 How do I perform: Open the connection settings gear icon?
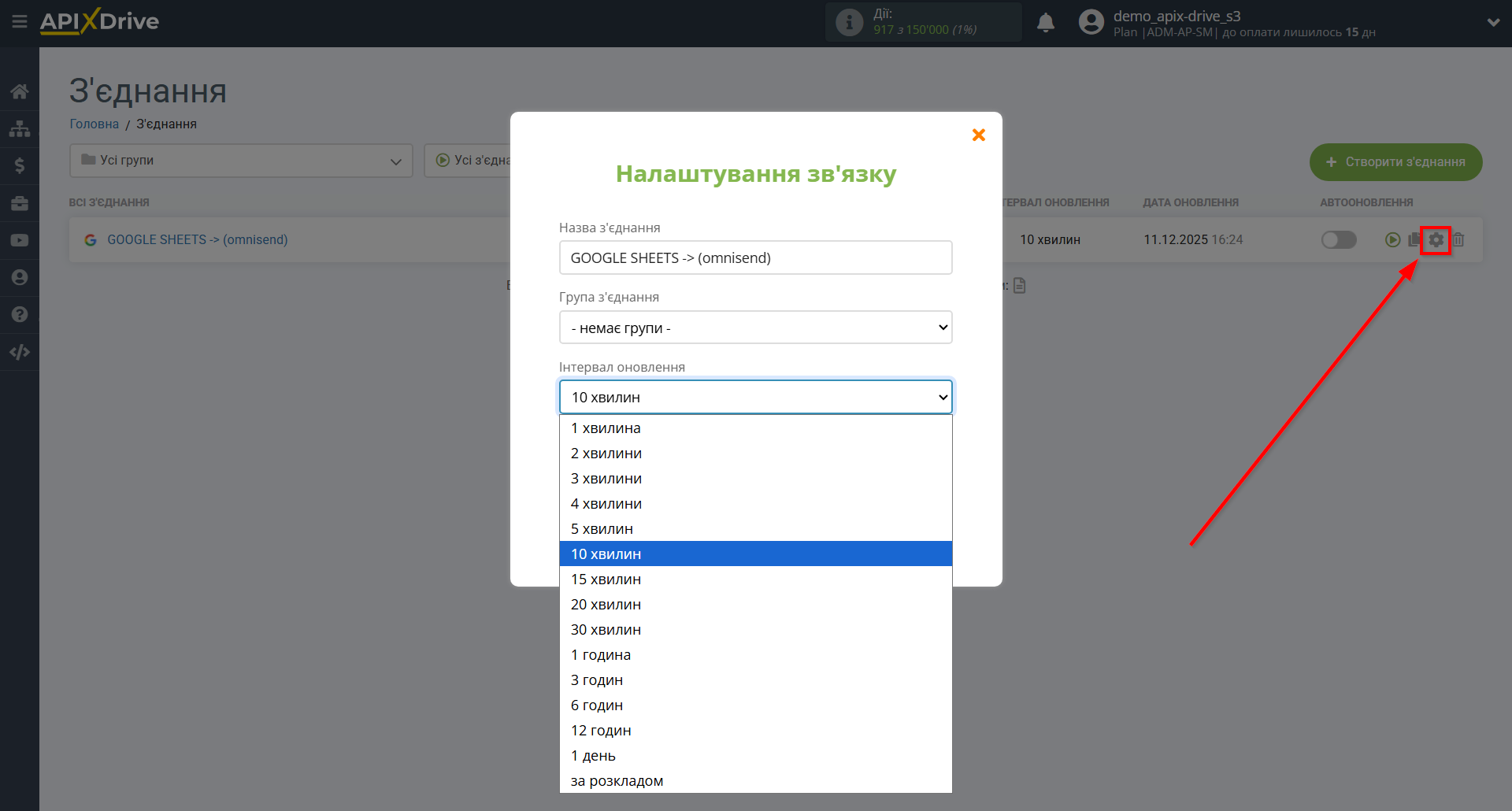[1436, 239]
